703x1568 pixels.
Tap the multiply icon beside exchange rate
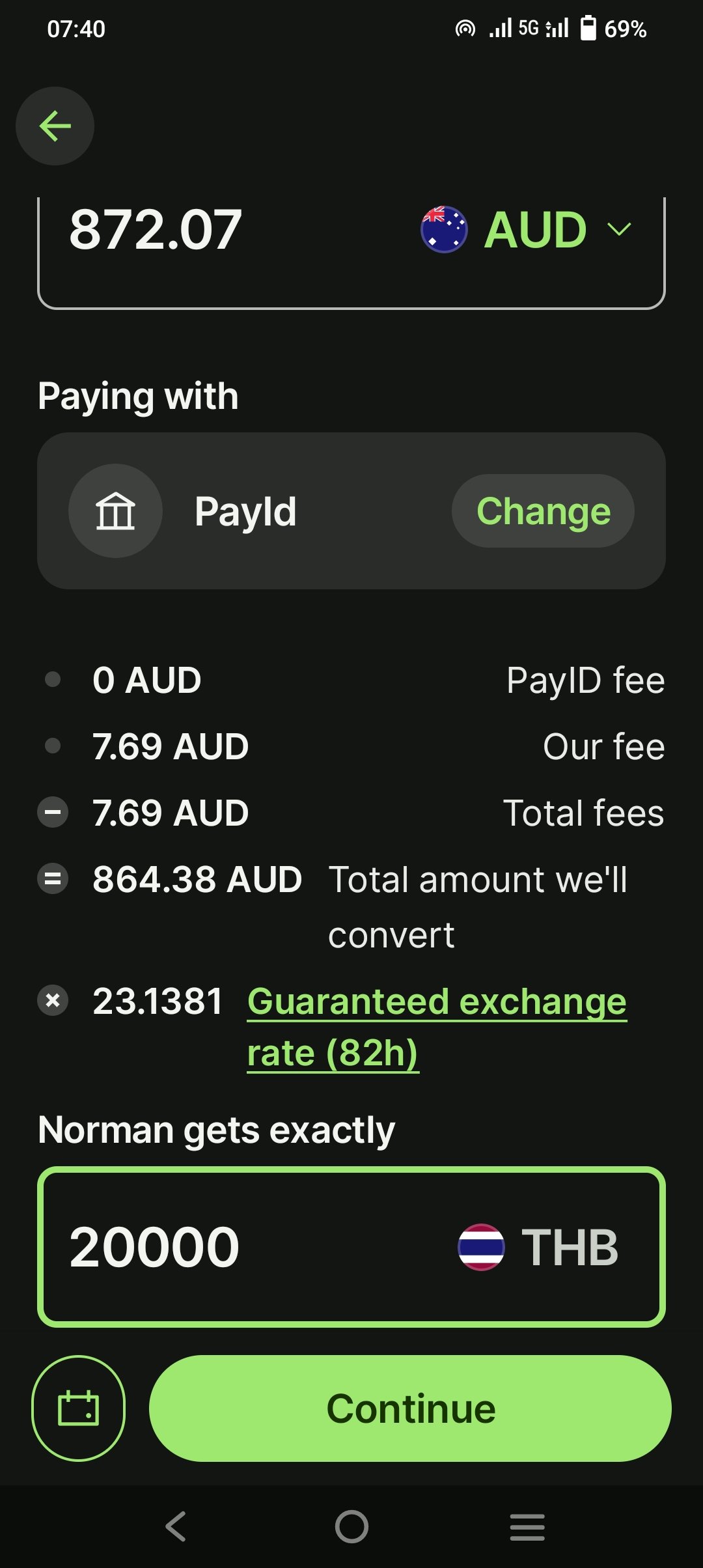53,1000
